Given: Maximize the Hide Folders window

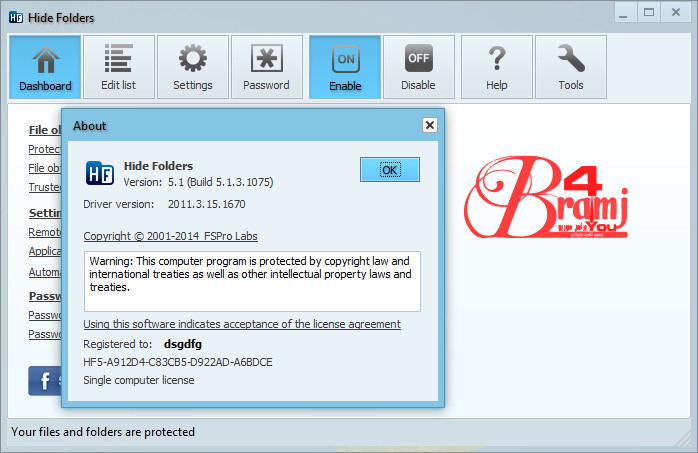Looking at the screenshot, I should coord(647,13).
